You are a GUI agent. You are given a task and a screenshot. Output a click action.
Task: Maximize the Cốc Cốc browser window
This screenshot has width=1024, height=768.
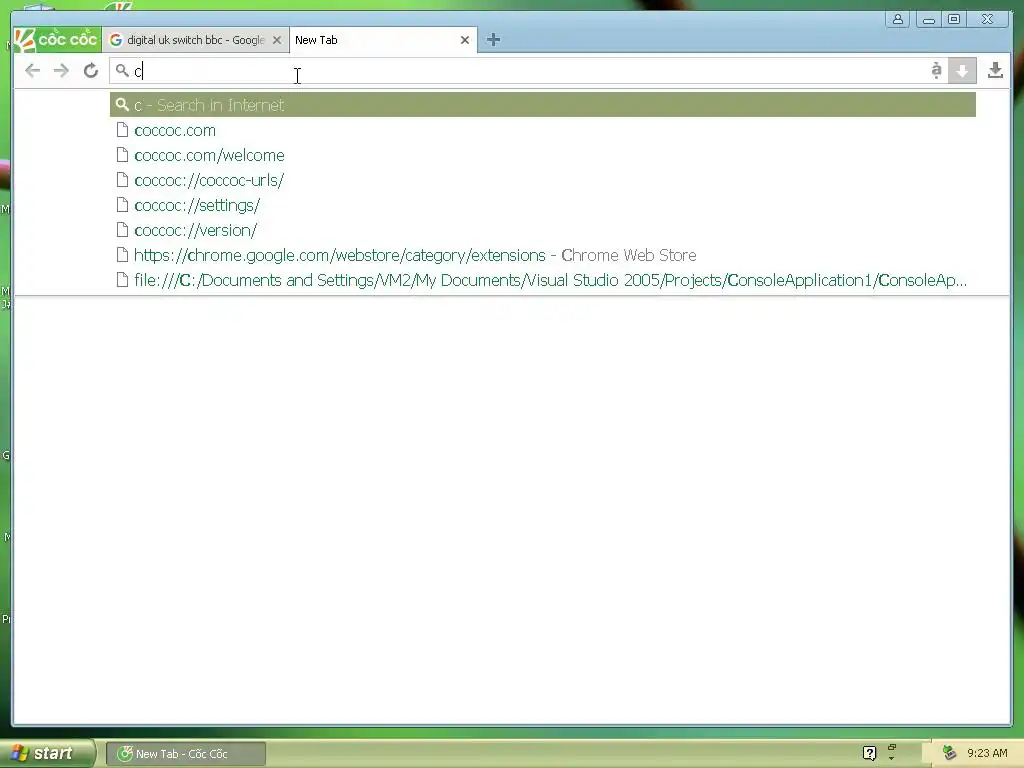(x=954, y=20)
